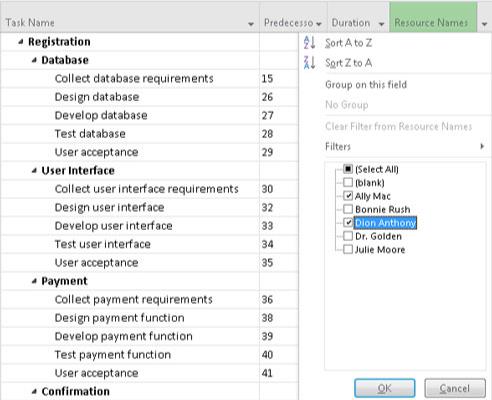Select Clear Filter from Resource Names
Screen dimensions: 492x400
[398, 126]
